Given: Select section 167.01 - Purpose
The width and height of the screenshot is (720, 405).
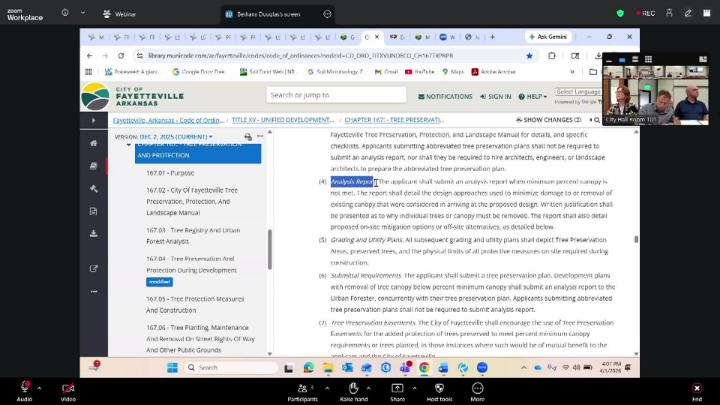Looking at the screenshot, I should pyautogui.click(x=170, y=172).
